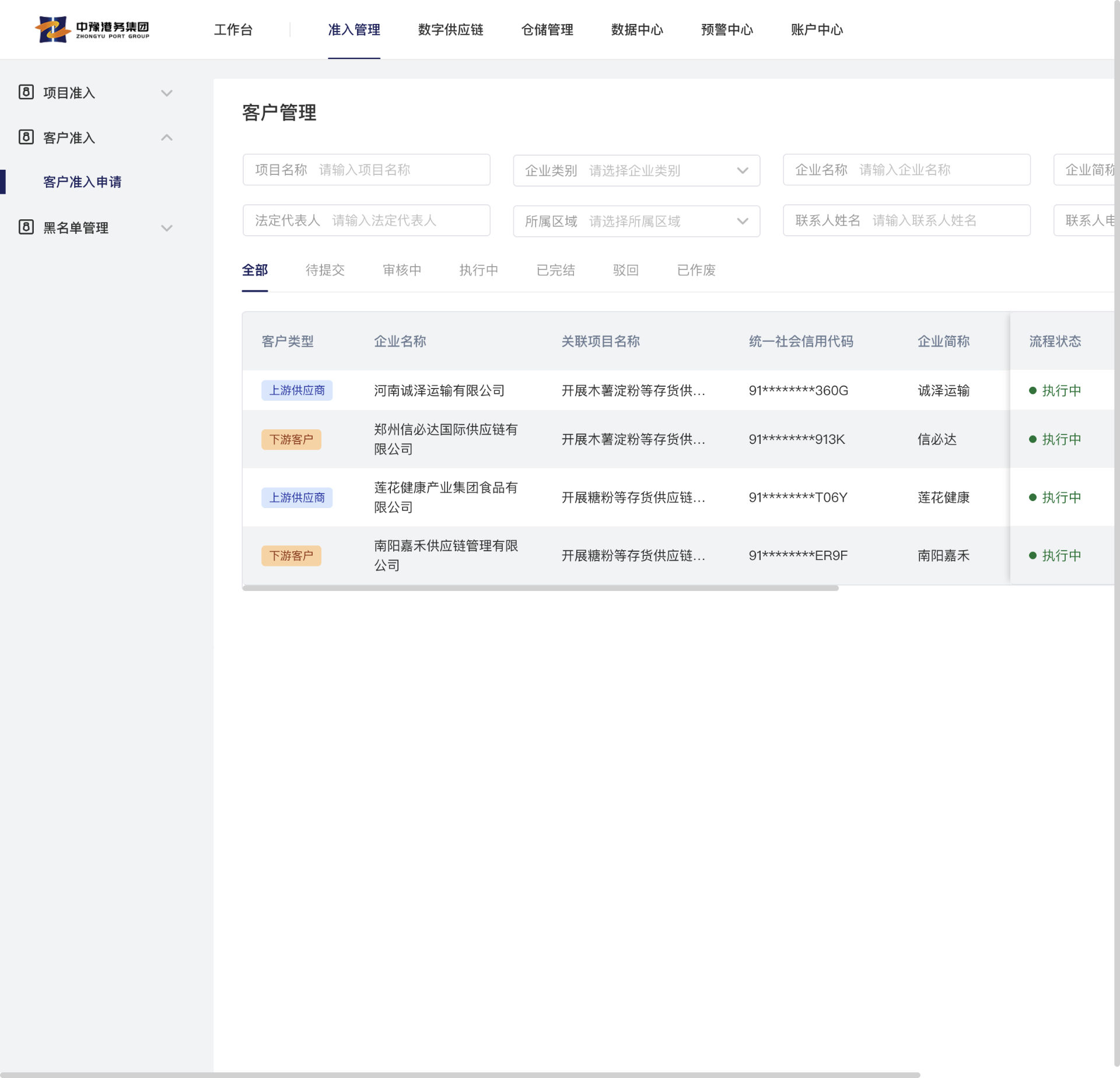Image resolution: width=1120 pixels, height=1078 pixels.
Task: Click 执行中 status in 信必达 row
Action: point(1055,439)
